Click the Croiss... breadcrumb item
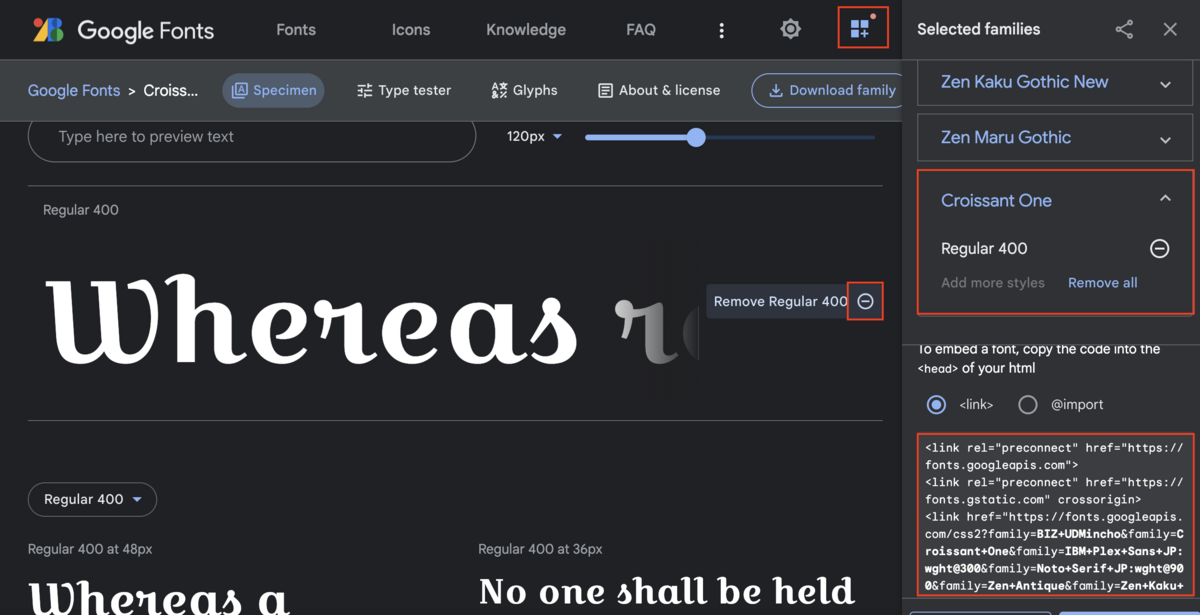 coord(171,90)
